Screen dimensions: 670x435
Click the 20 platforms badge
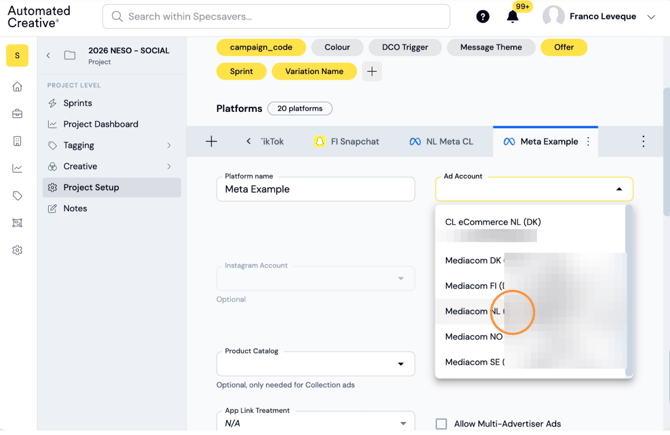click(x=300, y=109)
